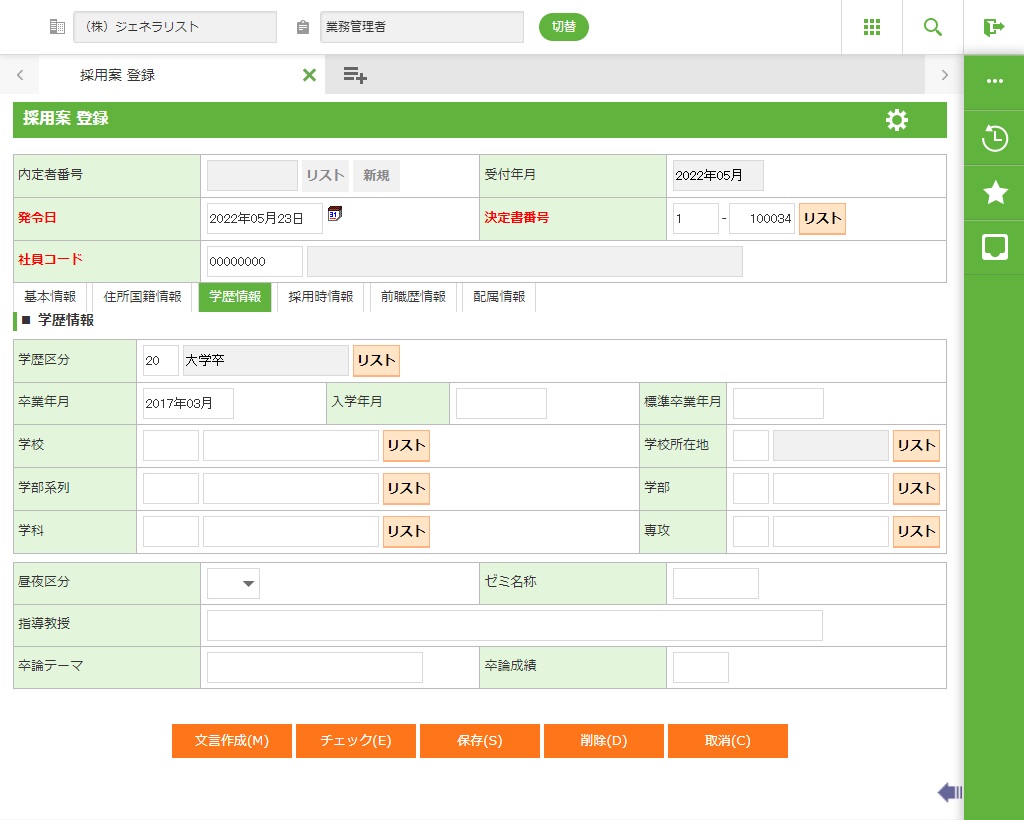This screenshot has width=1024, height=820.
Task: Open favorites star icon in sidebar
Action: click(994, 193)
